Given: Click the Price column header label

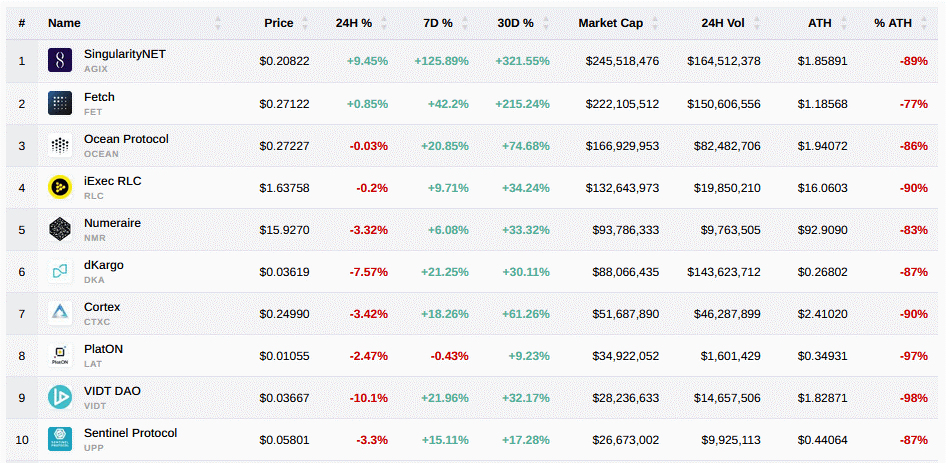Looking at the screenshot, I should pyautogui.click(x=279, y=23).
